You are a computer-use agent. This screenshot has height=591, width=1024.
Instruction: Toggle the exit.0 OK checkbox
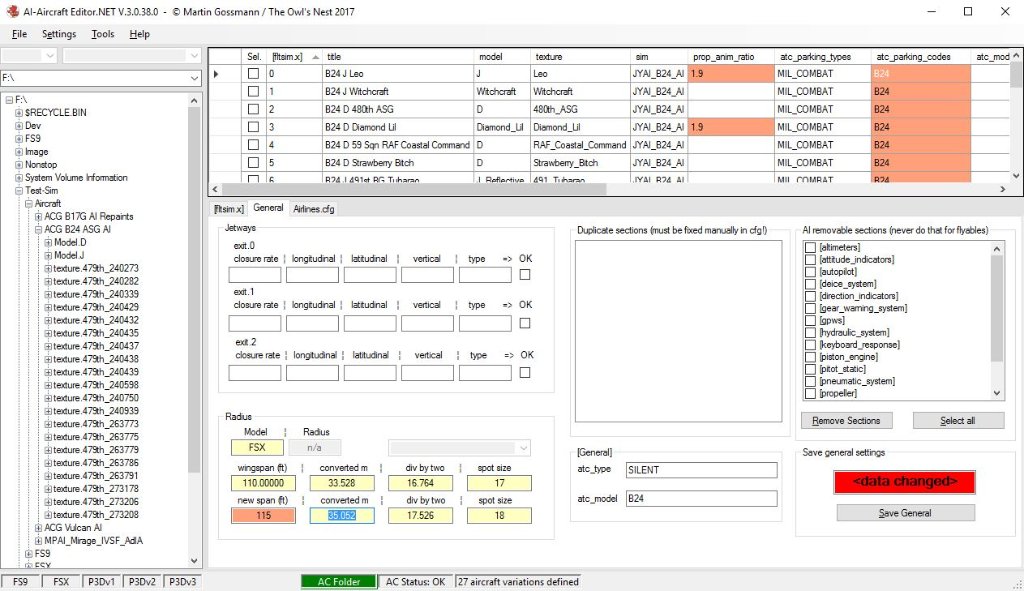[526, 275]
